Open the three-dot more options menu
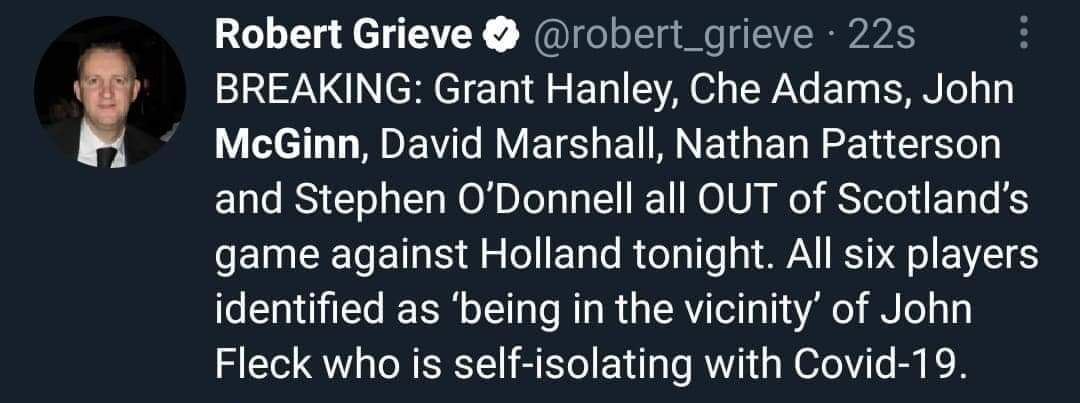The height and width of the screenshot is (403, 1080). click(x=1021, y=36)
